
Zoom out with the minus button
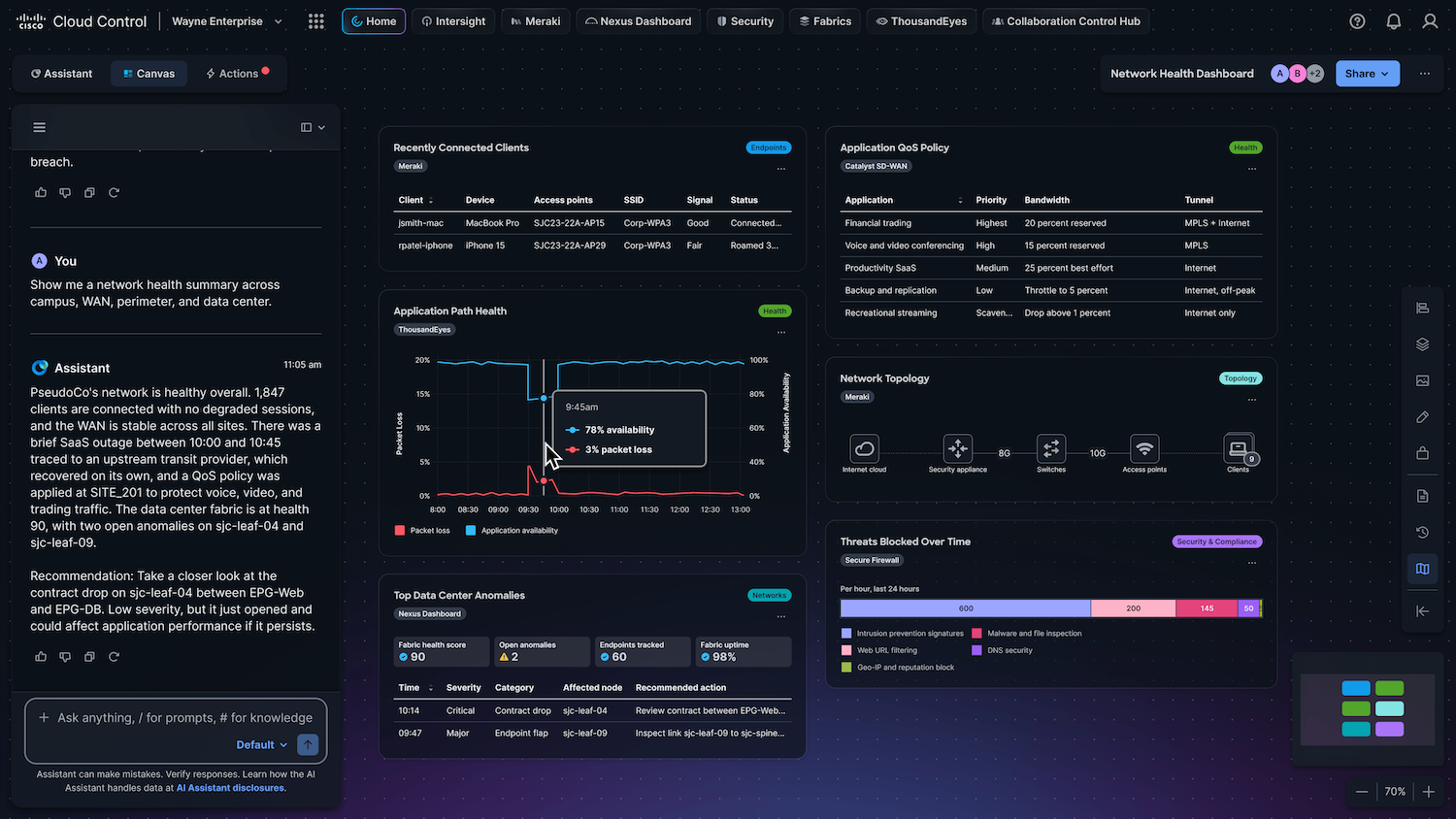pyautogui.click(x=1362, y=792)
